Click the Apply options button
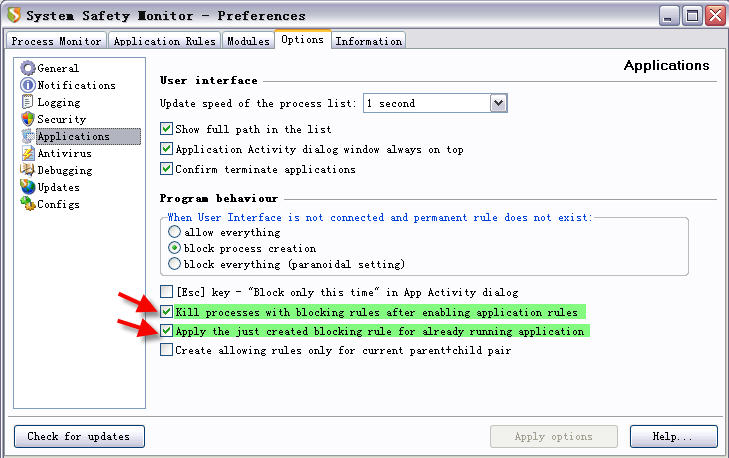 tap(554, 436)
